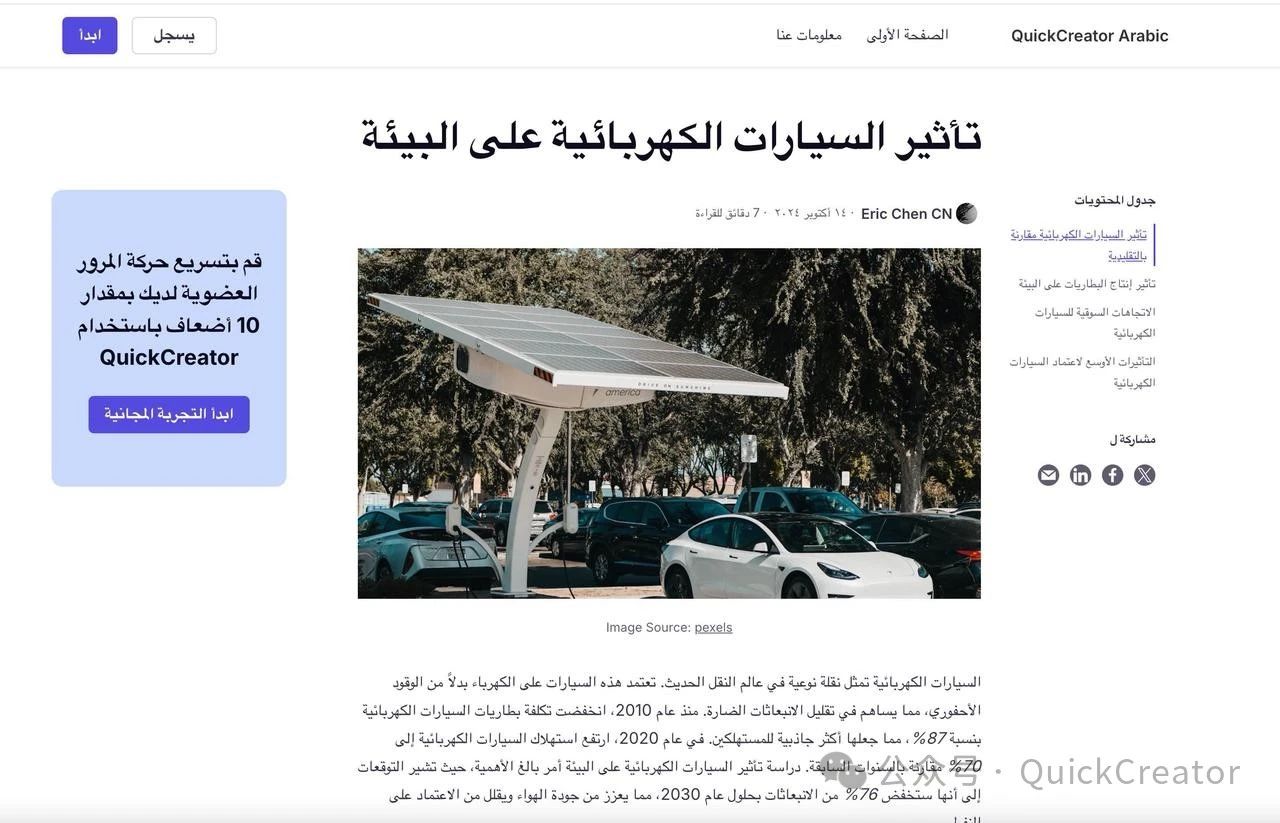Jump to تأثير السيارات الكهربائية مقارنة بالتقليدية section

(1078, 245)
